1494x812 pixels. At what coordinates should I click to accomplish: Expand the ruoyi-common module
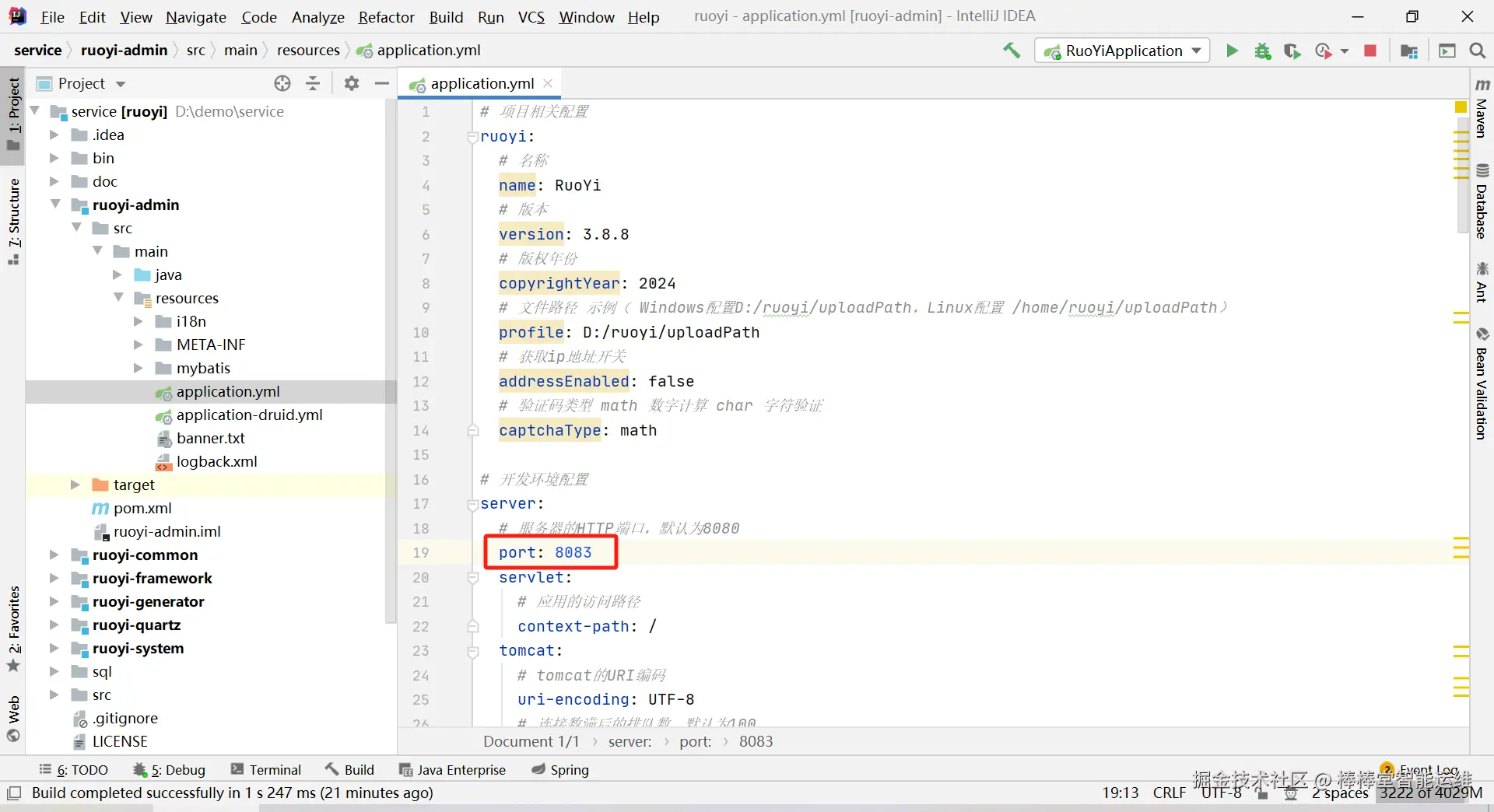[x=54, y=555]
